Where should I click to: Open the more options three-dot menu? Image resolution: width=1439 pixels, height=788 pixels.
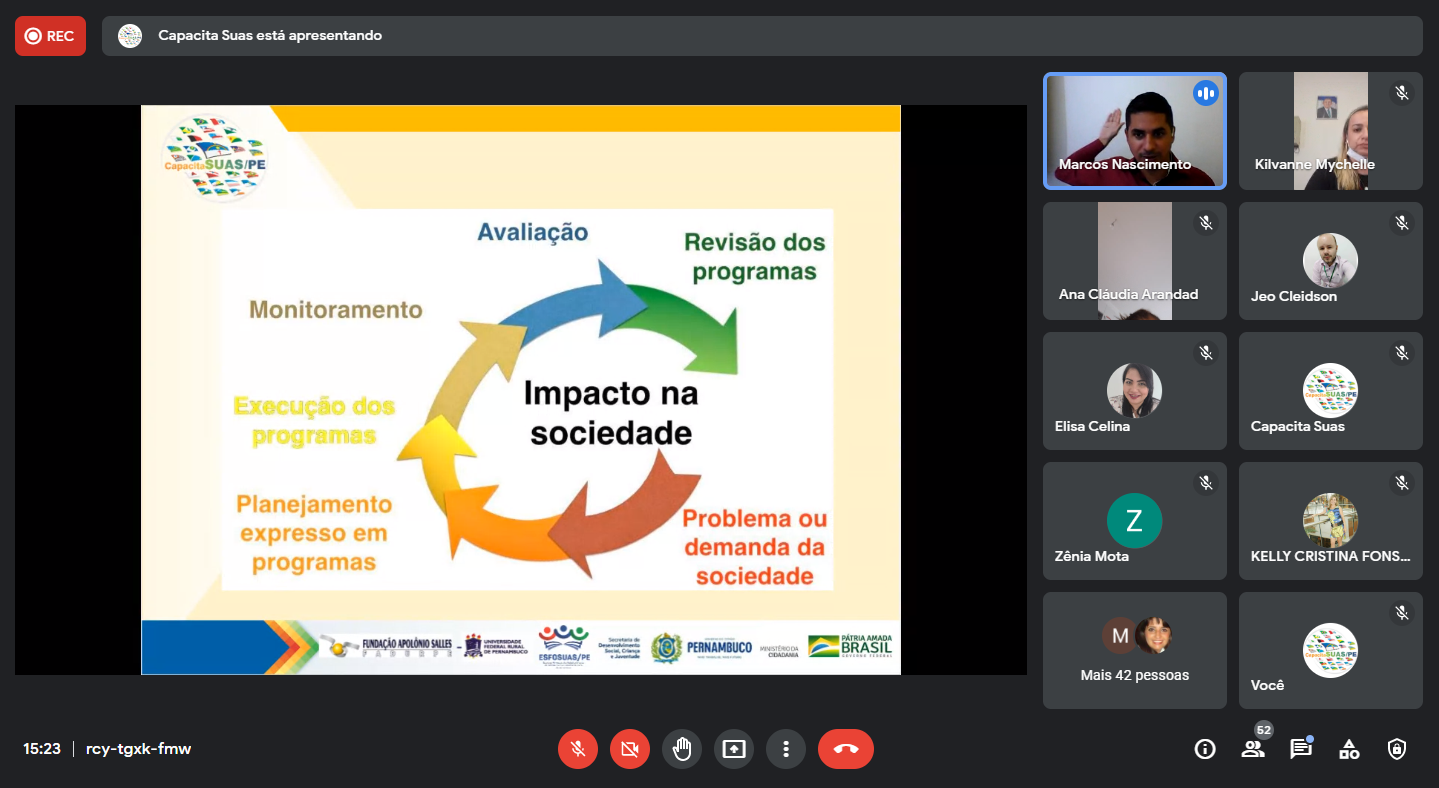pyautogui.click(x=786, y=748)
